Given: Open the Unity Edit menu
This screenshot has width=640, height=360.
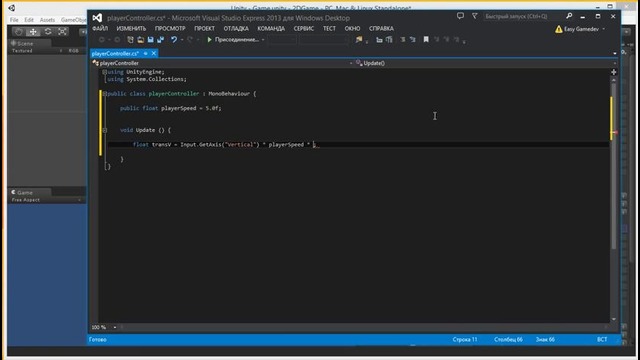Looking at the screenshot, I should (x=29, y=20).
